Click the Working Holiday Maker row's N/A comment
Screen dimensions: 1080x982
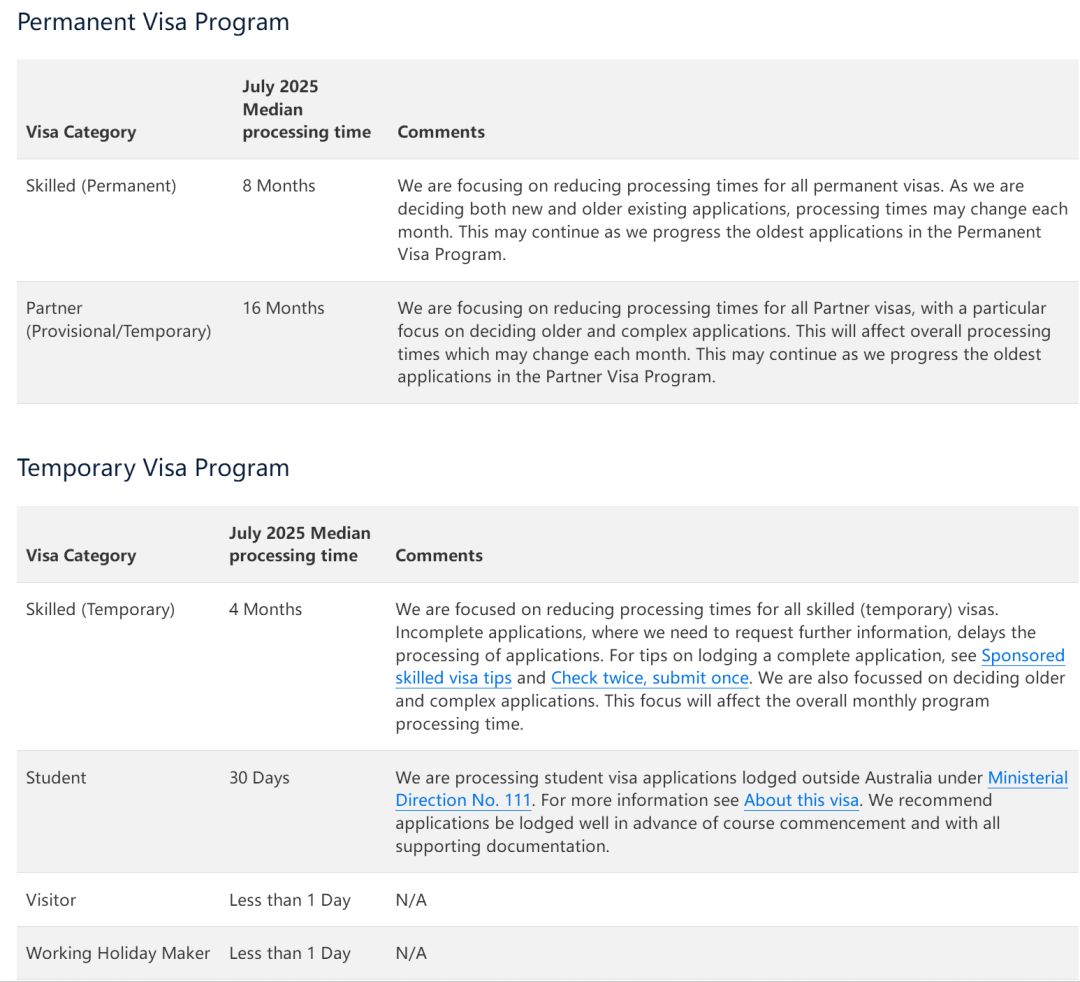(x=411, y=953)
